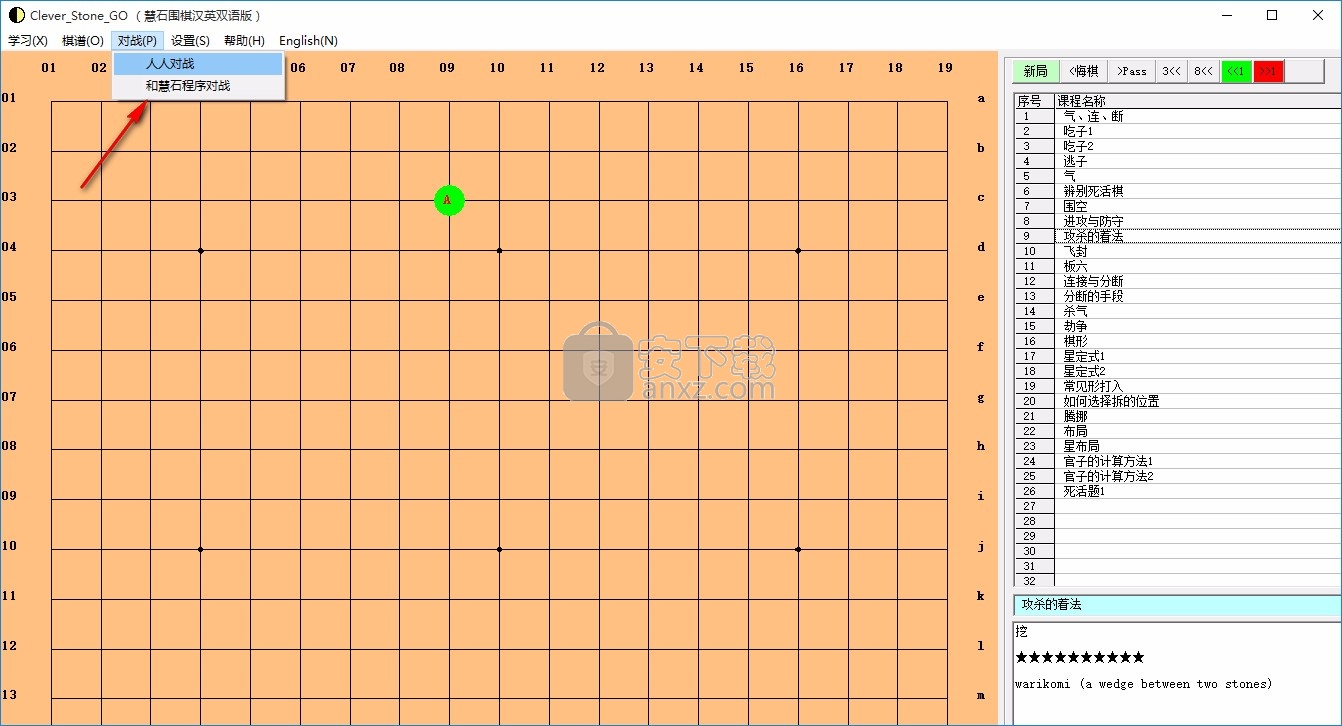Image resolution: width=1342 pixels, height=726 pixels.
Task: Select lesson 星定式2
Action: [x=1197, y=371]
